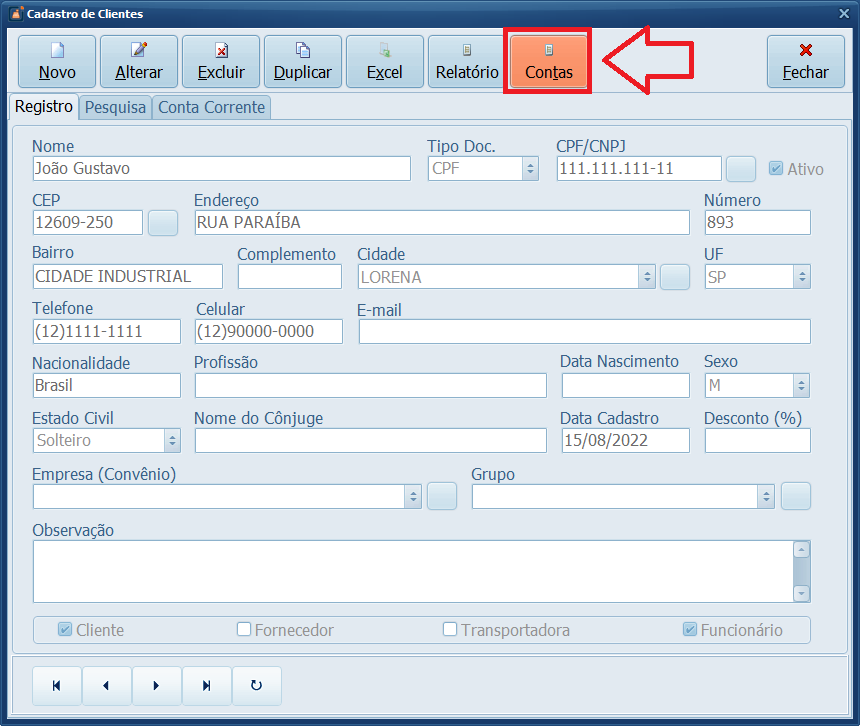Open the Conta Corrente tab
This screenshot has width=860, height=726.
click(x=211, y=107)
